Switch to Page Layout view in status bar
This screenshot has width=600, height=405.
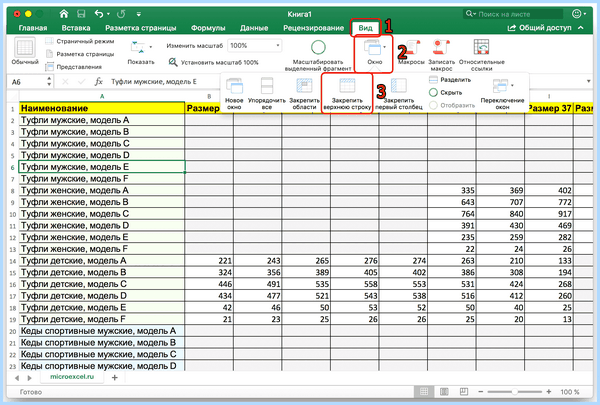click(x=444, y=392)
